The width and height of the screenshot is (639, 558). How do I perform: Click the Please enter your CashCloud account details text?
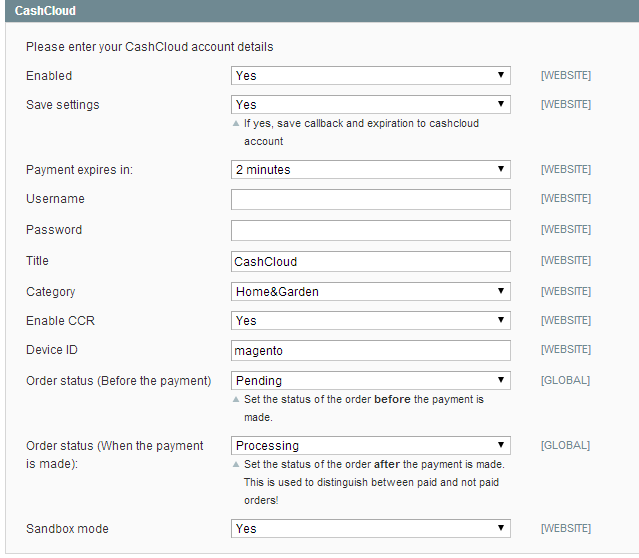(150, 47)
